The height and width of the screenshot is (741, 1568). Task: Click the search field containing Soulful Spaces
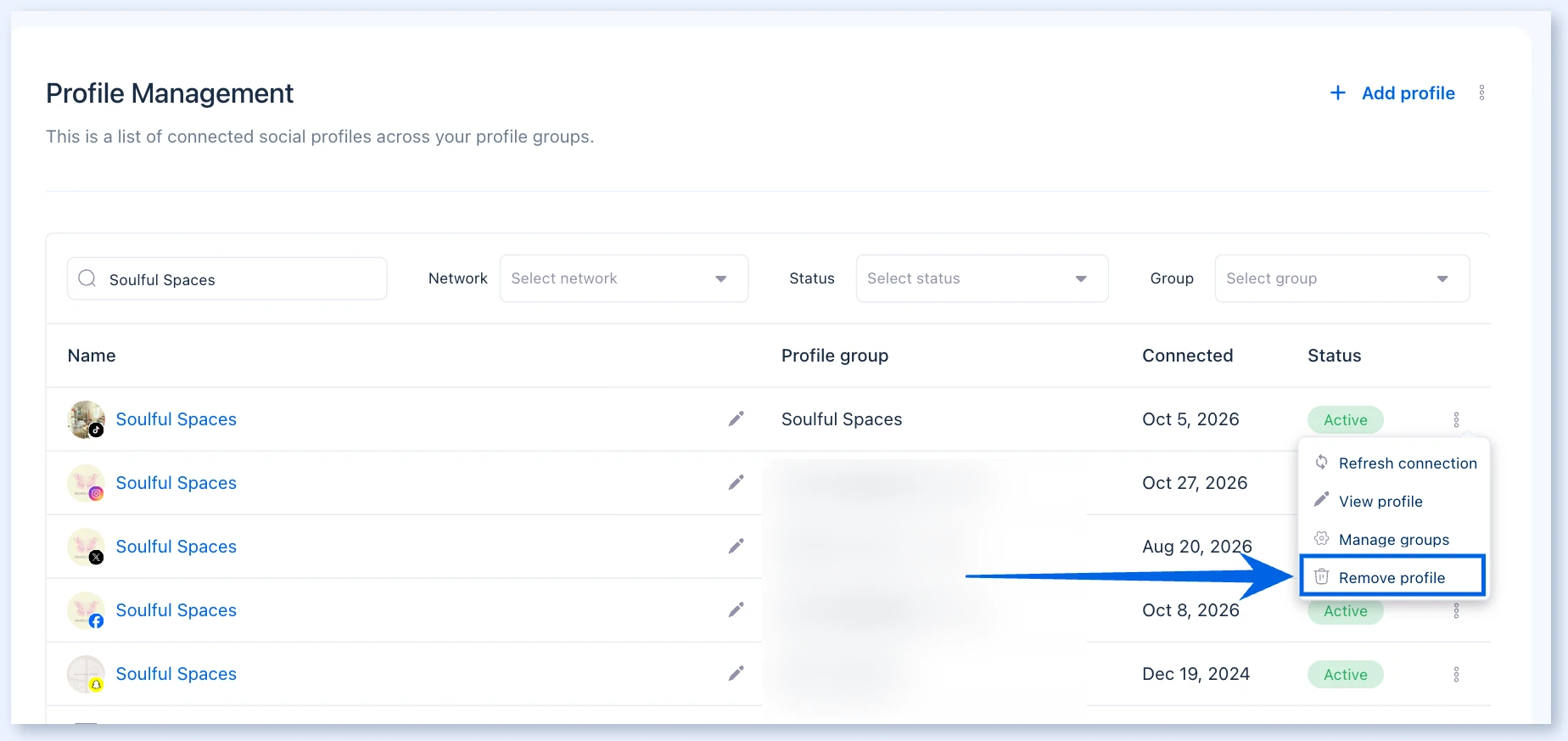[227, 278]
